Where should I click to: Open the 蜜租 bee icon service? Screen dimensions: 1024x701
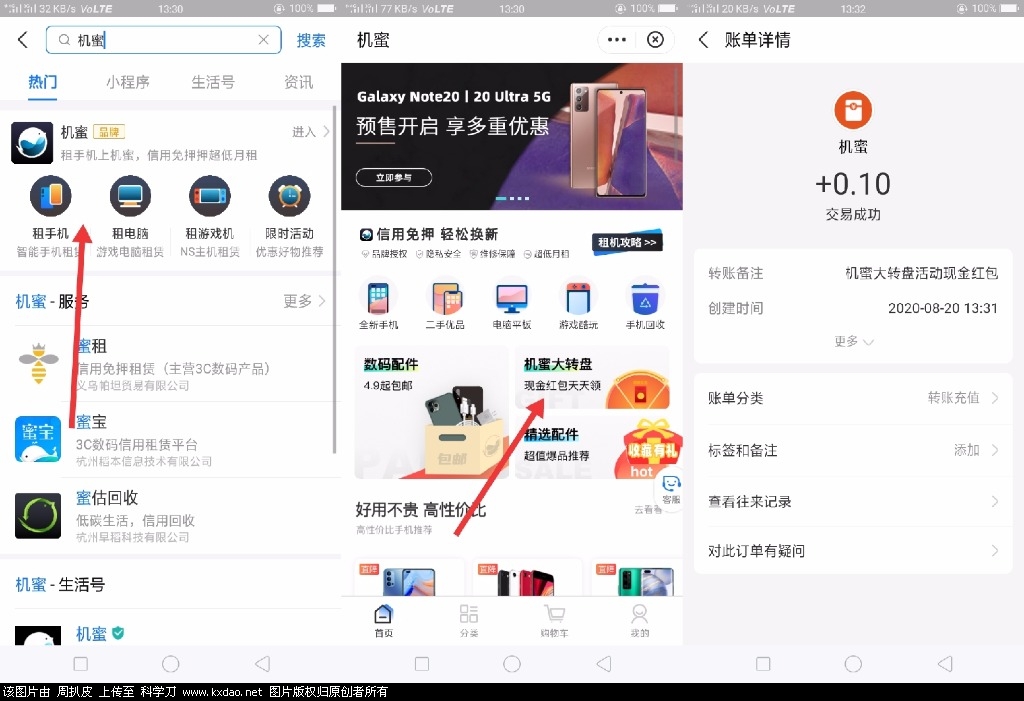(39, 363)
